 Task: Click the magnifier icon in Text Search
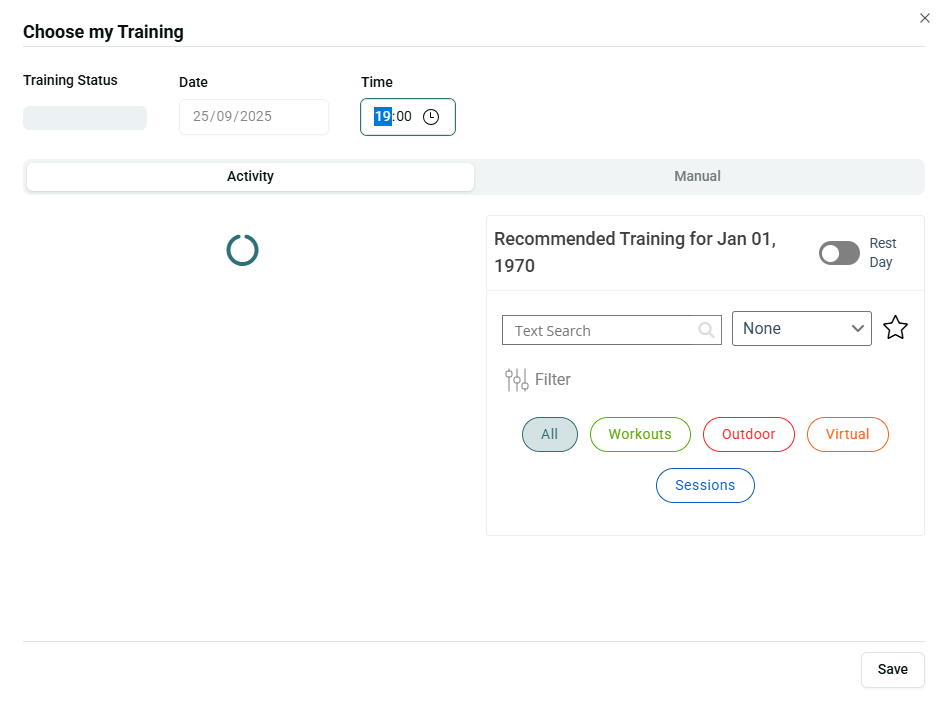tap(706, 330)
